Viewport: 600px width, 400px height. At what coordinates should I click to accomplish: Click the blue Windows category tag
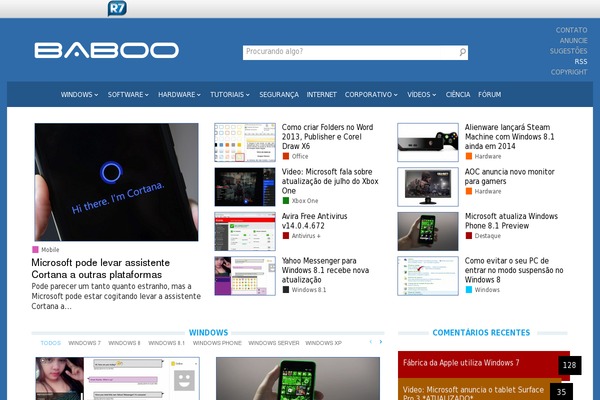click(x=483, y=290)
